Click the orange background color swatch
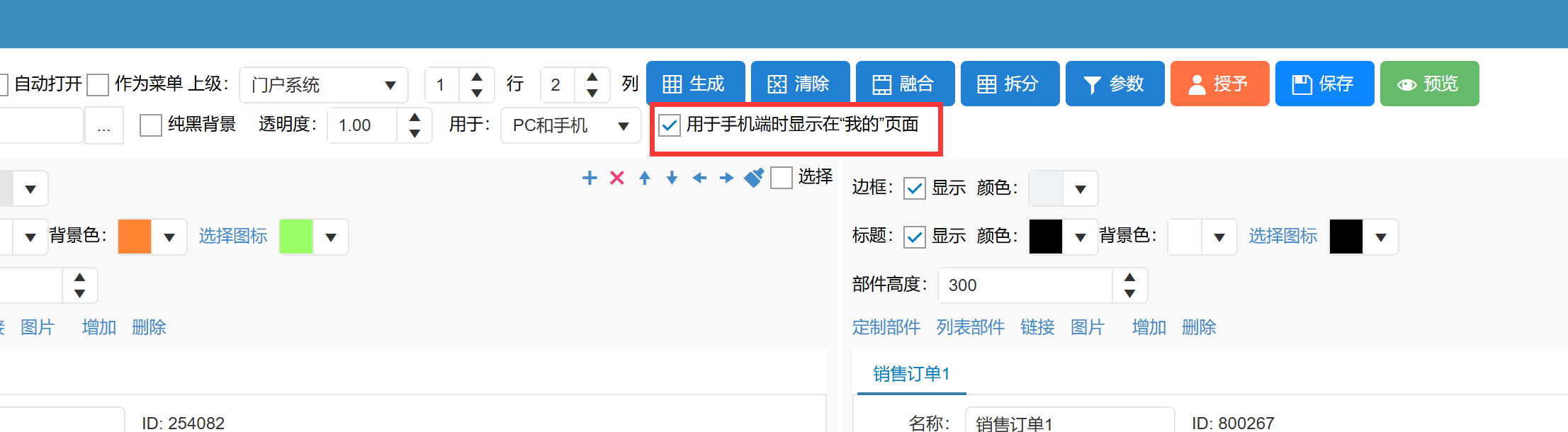This screenshot has width=1568, height=432. click(135, 237)
